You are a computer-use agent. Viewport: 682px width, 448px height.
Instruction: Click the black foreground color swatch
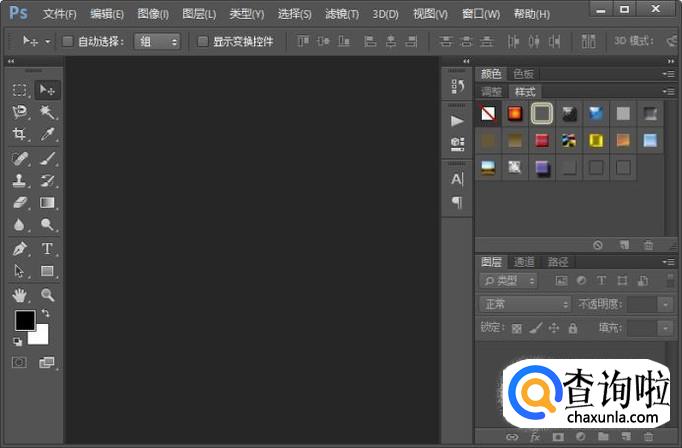pos(24,320)
